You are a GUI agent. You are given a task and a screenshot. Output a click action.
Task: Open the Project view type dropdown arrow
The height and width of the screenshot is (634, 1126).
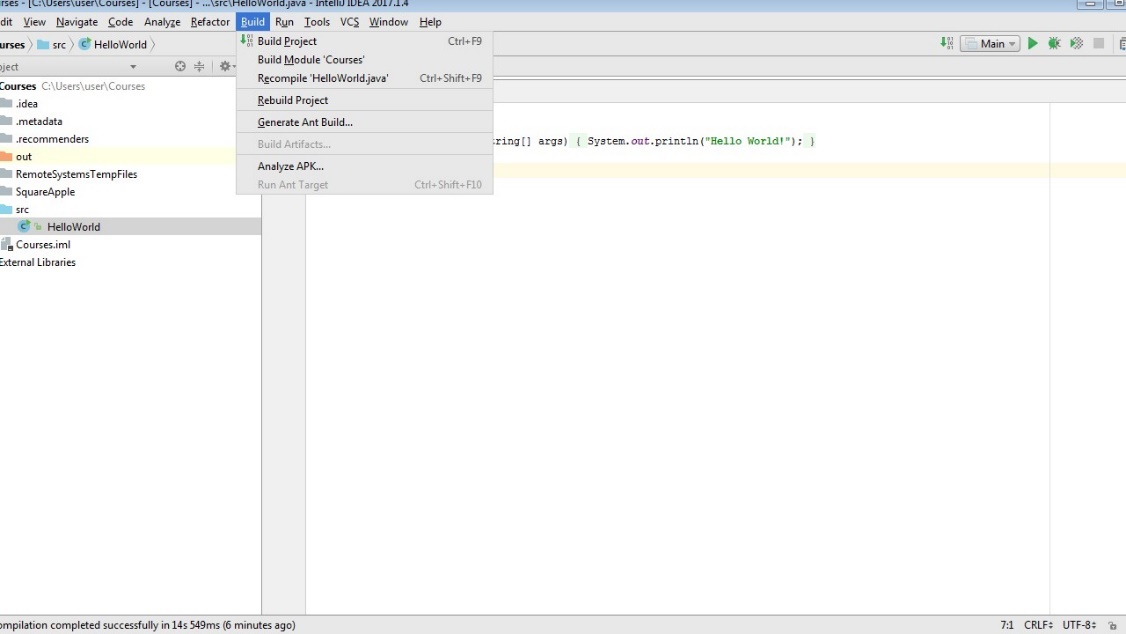coord(133,67)
